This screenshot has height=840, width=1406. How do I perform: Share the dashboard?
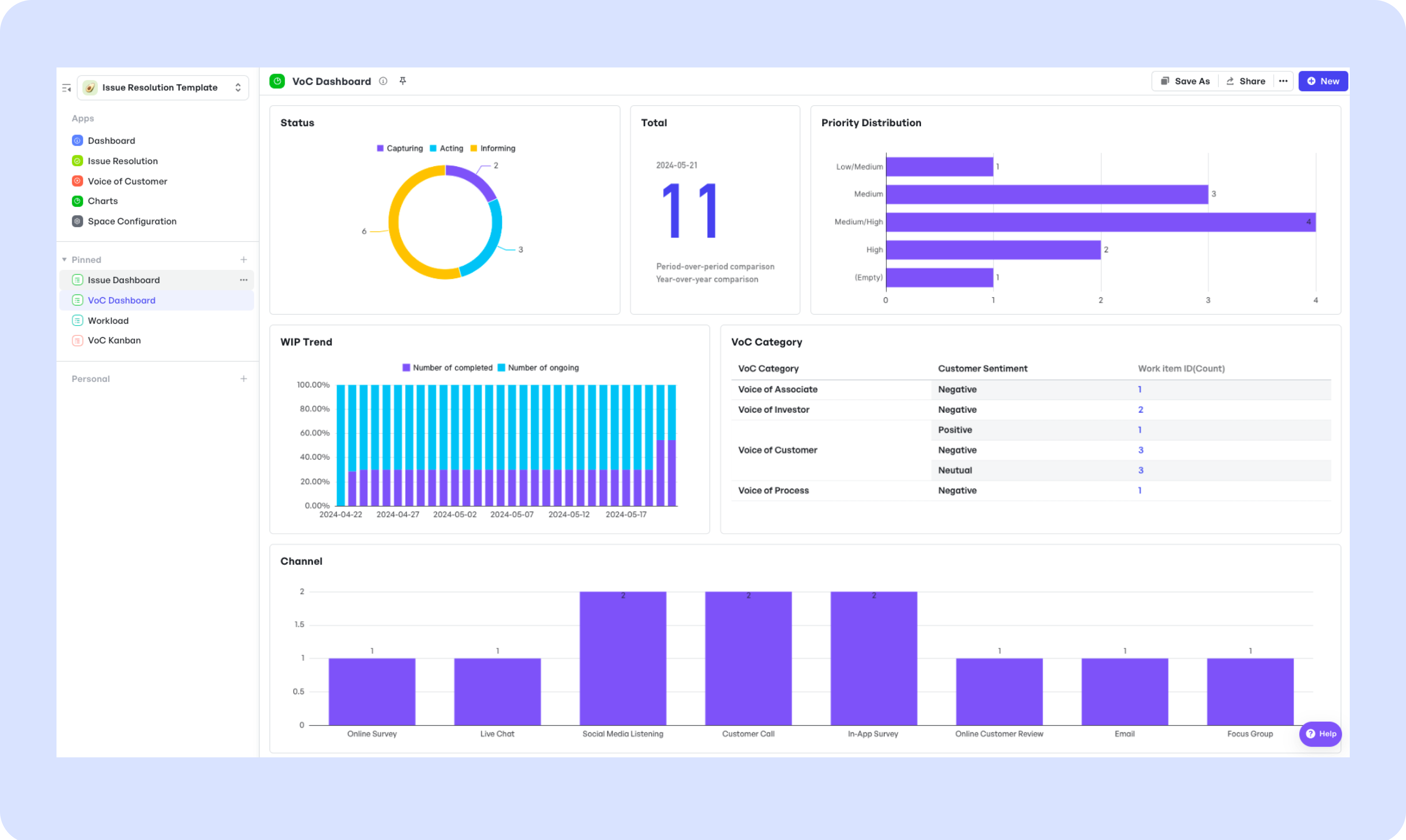point(1245,82)
